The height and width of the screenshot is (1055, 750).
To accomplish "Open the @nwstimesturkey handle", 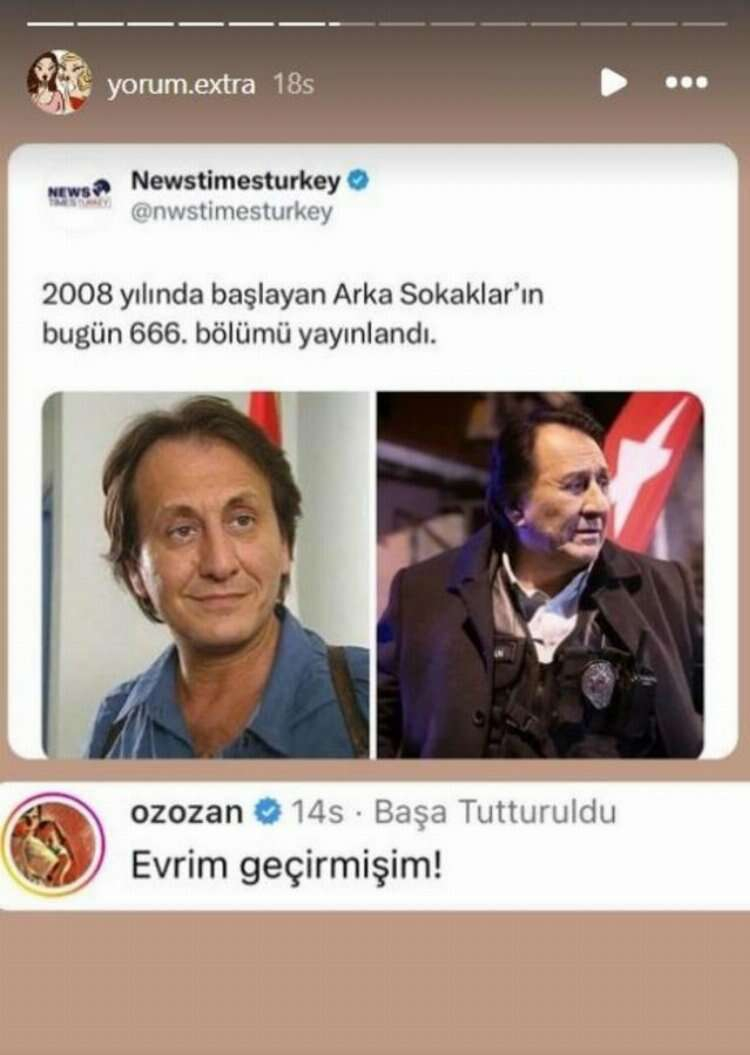I will coord(232,212).
